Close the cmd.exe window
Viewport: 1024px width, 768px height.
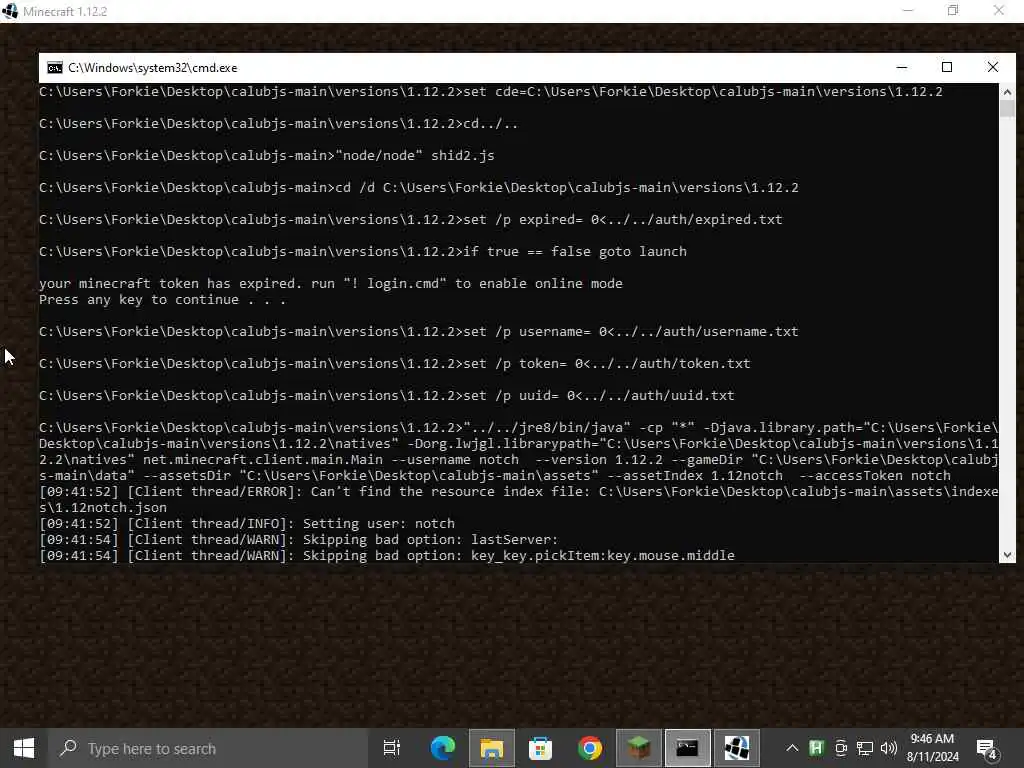coord(993,67)
